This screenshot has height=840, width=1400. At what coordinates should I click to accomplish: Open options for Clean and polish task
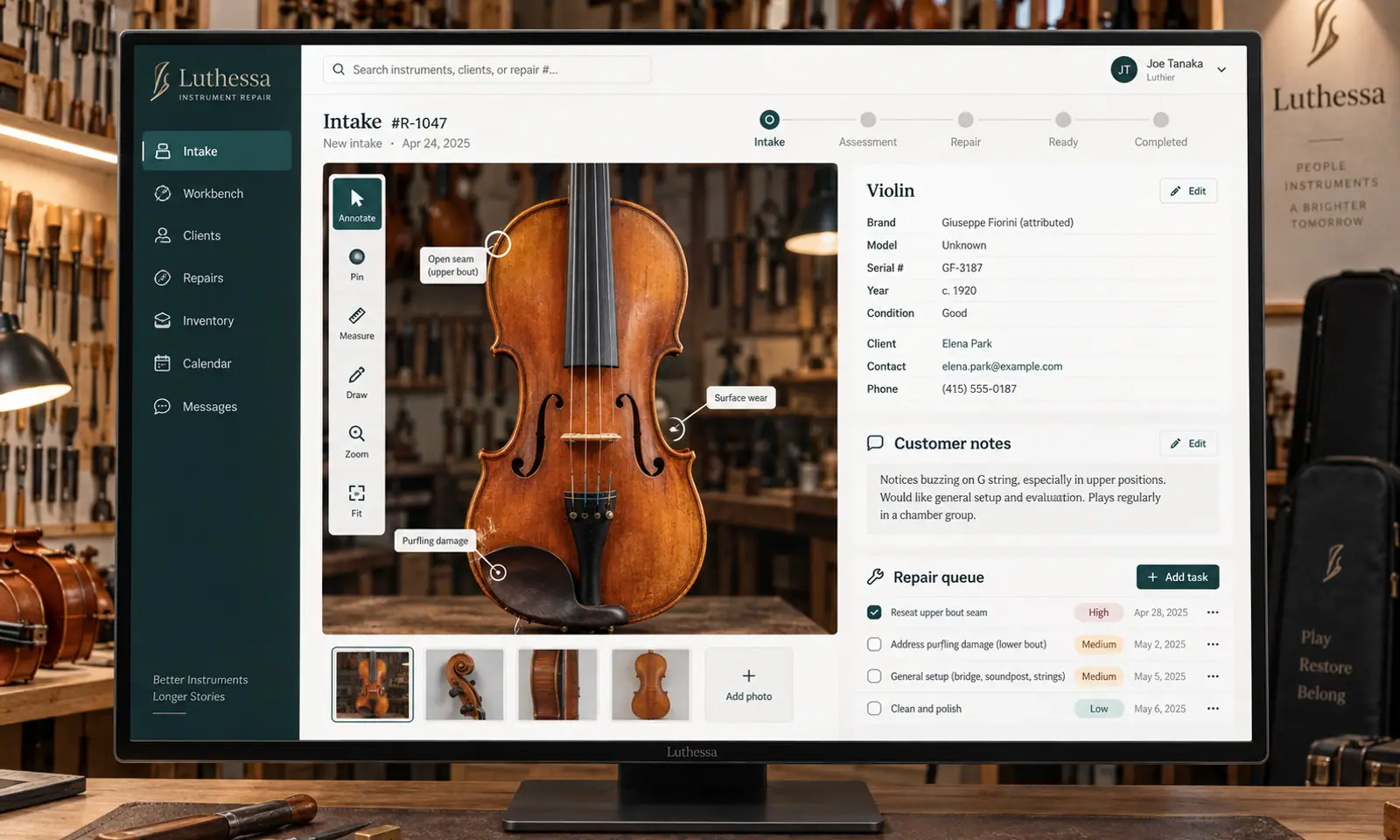coord(1213,709)
